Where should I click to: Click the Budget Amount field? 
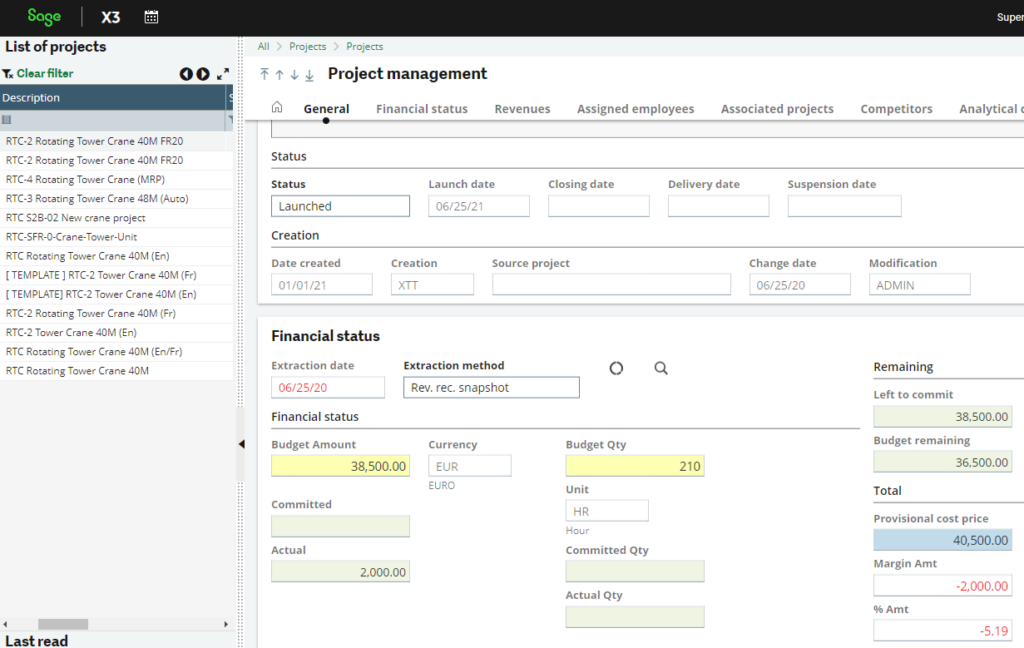click(340, 466)
